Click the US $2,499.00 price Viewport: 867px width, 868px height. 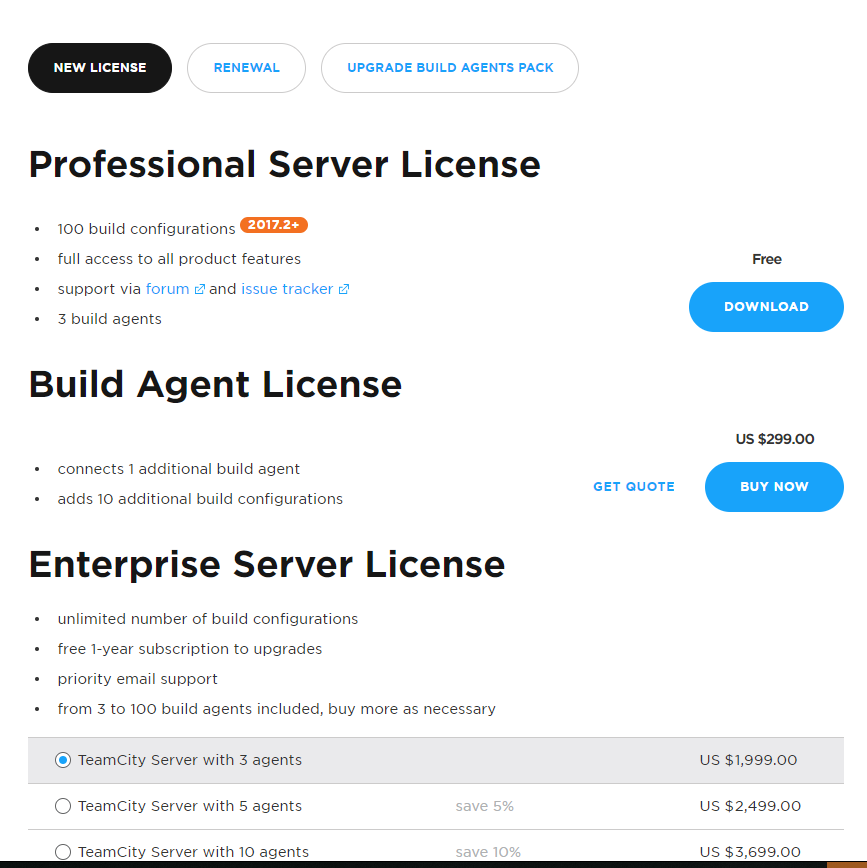click(x=750, y=806)
